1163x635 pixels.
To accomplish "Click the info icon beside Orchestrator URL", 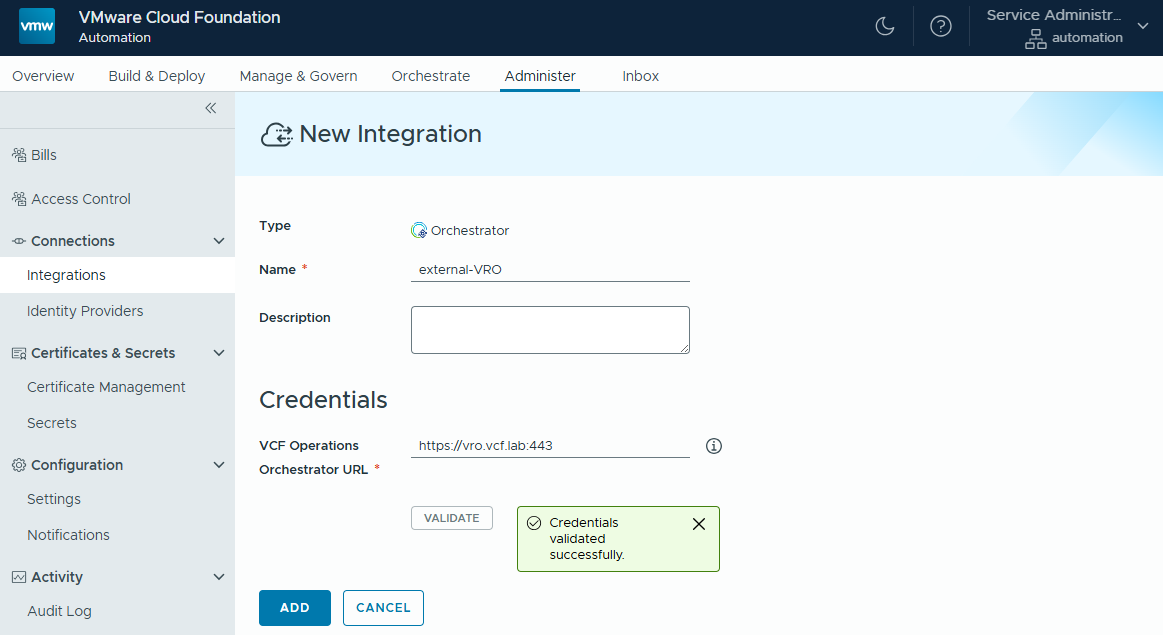I will (714, 446).
